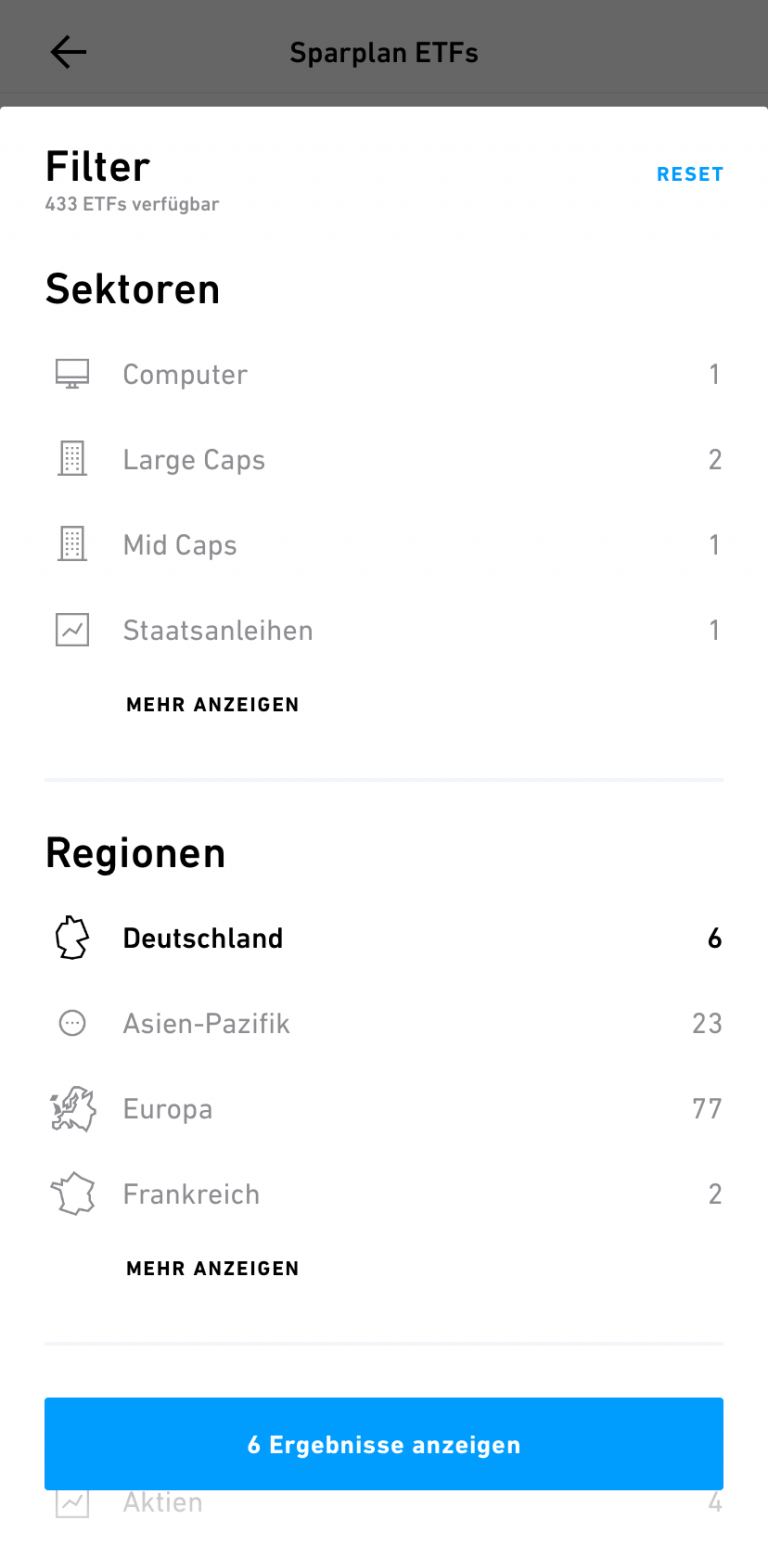Tap the Large Caps building icon
Screen dimensions: 768x1558
[72, 460]
